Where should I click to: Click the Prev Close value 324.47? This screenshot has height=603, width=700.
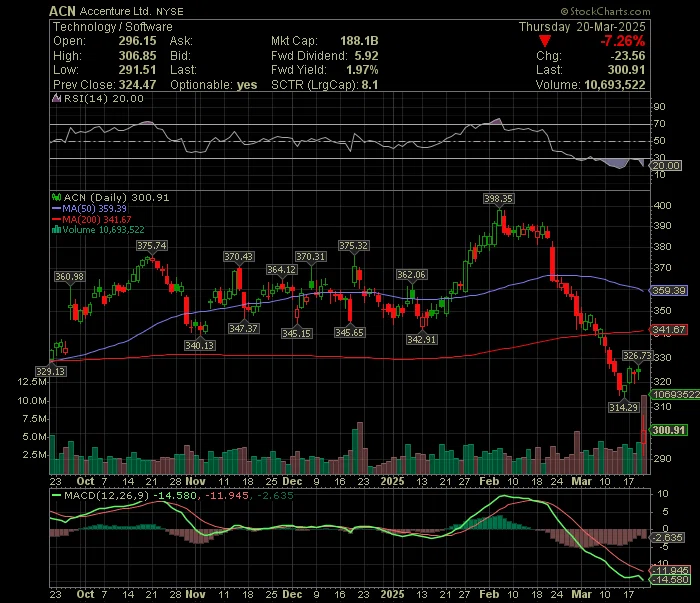(x=138, y=85)
